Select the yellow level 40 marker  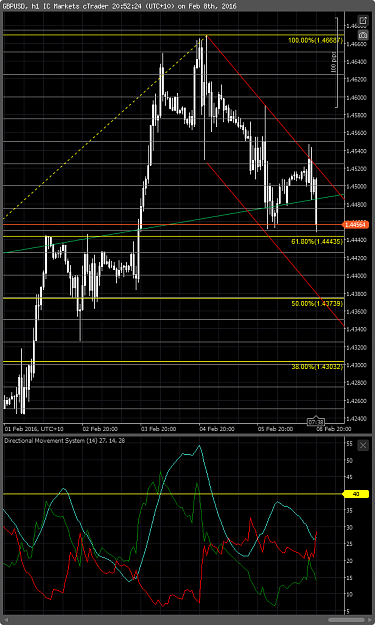356,494
